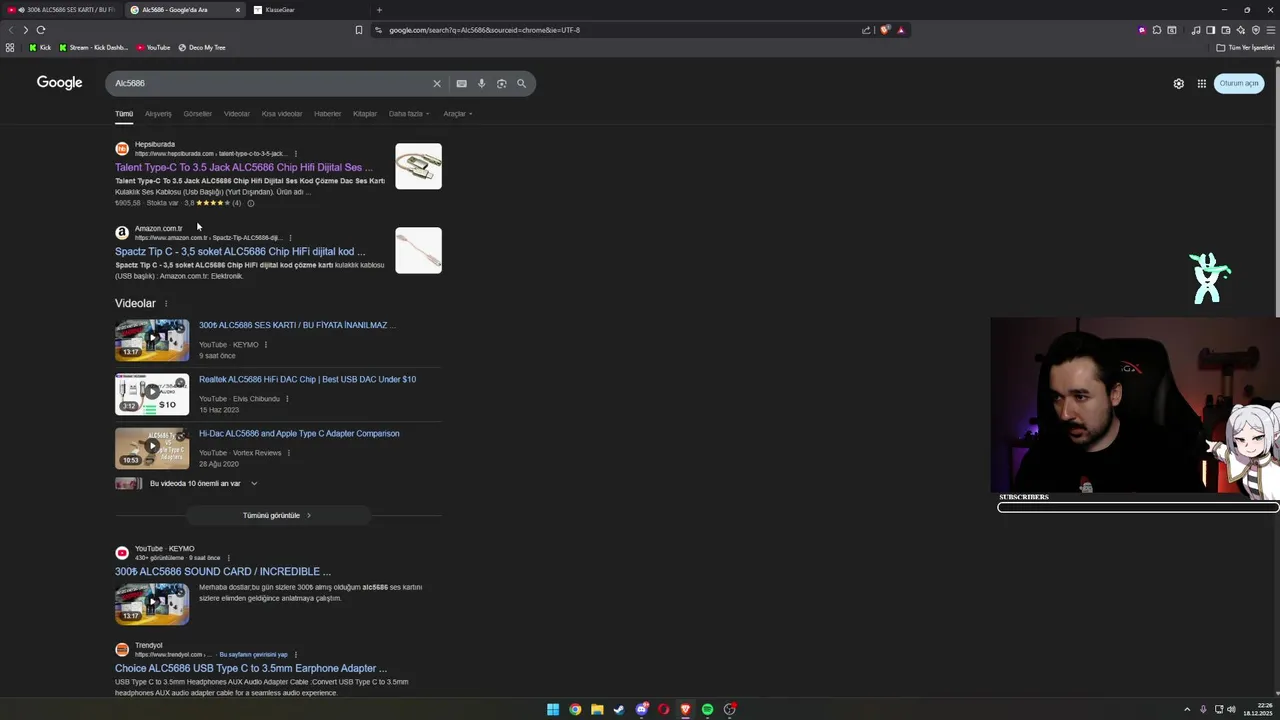Open Google quick settings gear
This screenshot has width=1280, height=720.
pyautogui.click(x=1178, y=83)
